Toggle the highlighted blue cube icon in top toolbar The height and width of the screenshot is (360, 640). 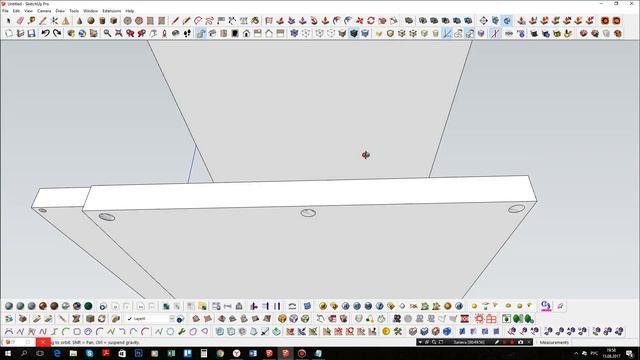click(507, 21)
